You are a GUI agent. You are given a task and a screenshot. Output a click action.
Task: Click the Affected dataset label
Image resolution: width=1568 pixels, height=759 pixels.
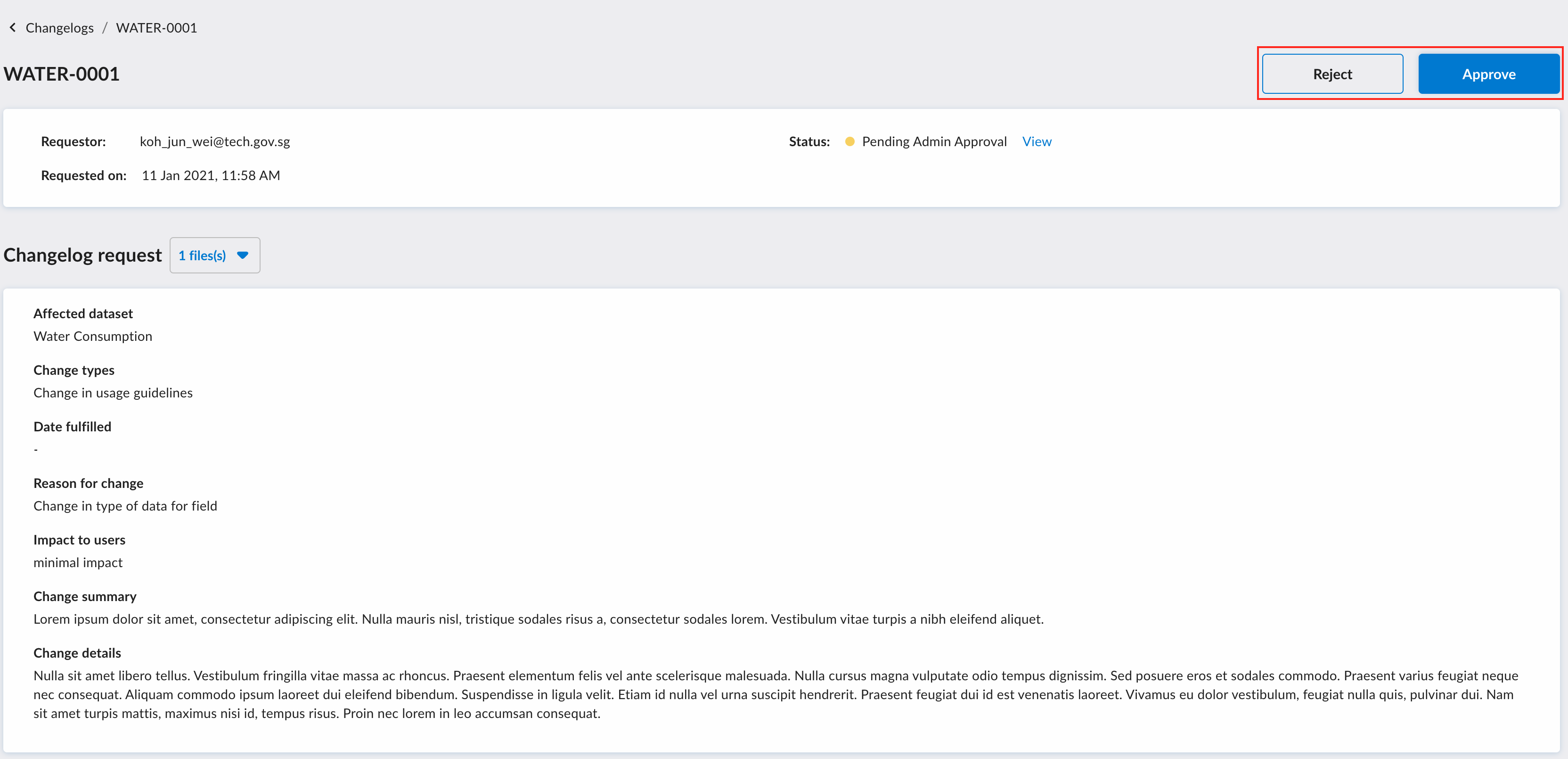[83, 313]
